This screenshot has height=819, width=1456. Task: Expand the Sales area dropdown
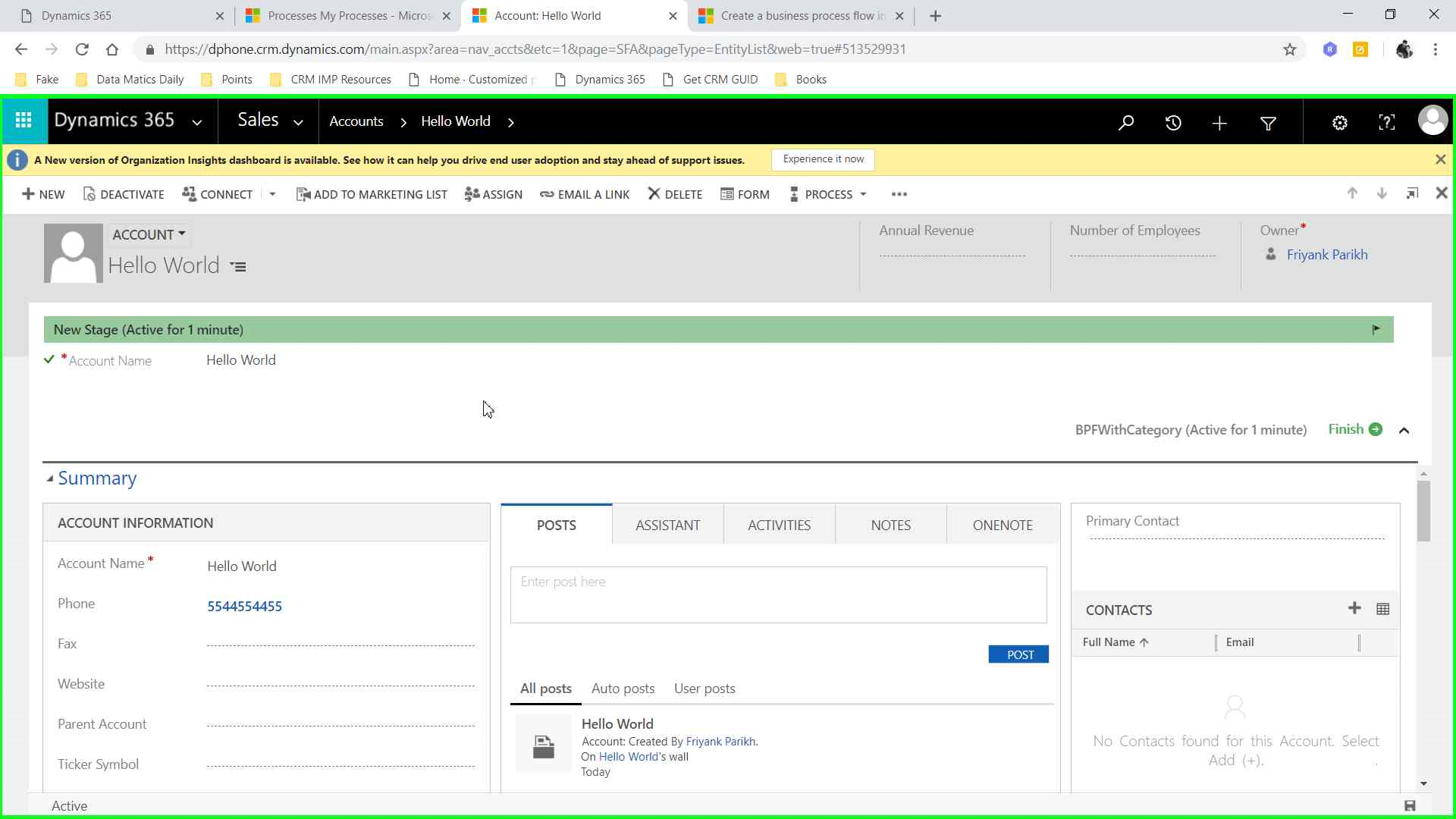tap(298, 122)
